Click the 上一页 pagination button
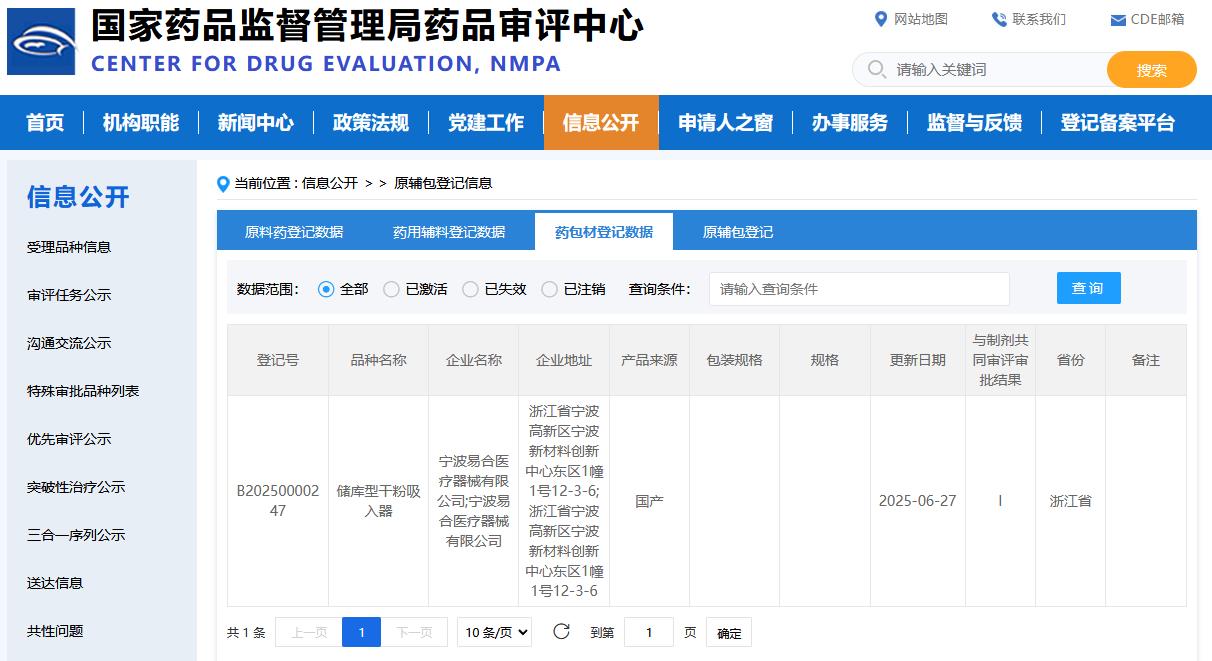 (x=308, y=632)
